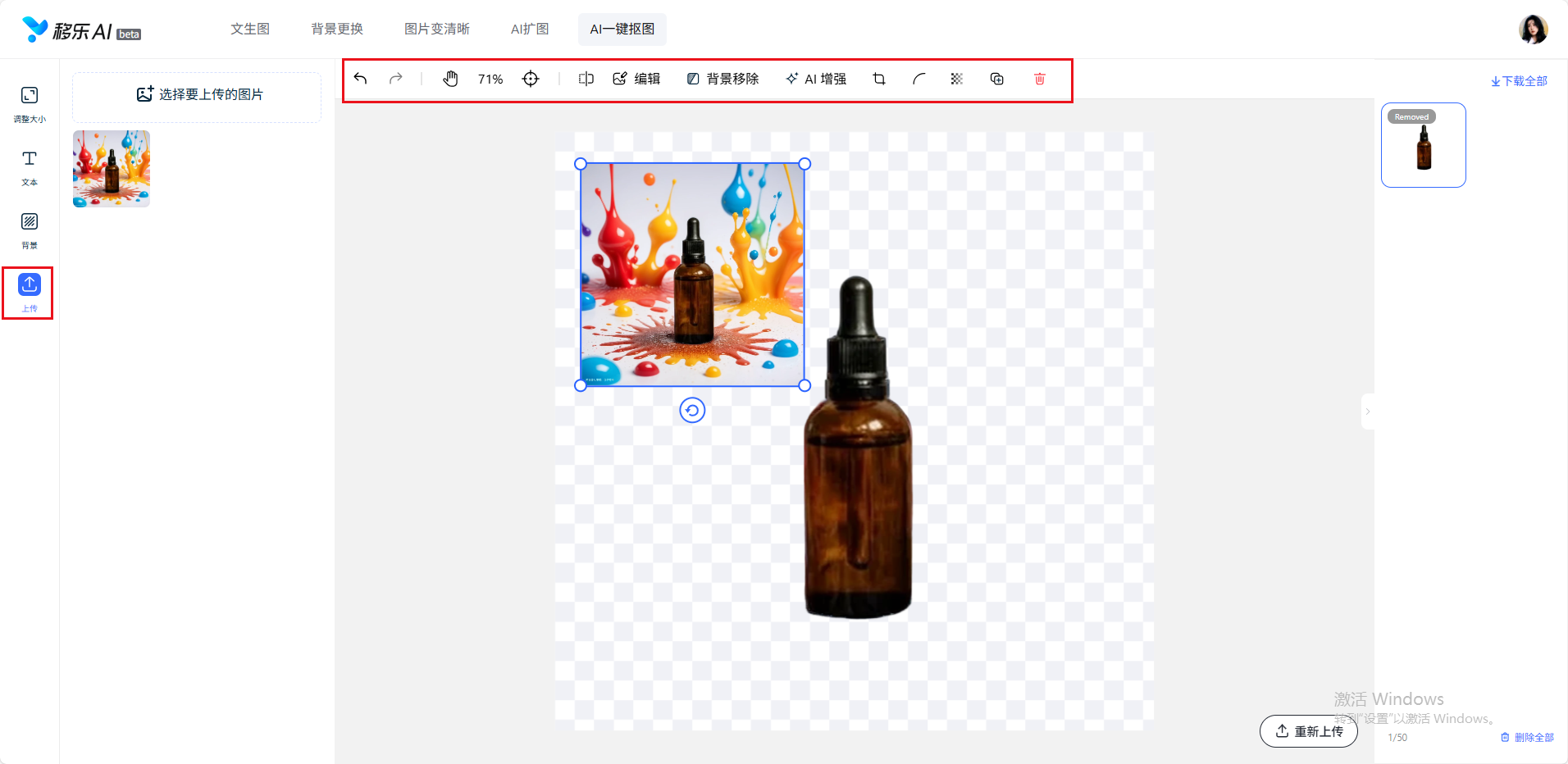Image resolution: width=1568 pixels, height=764 pixels.
Task: Click the 背景移除 background removal button
Action: click(x=722, y=79)
